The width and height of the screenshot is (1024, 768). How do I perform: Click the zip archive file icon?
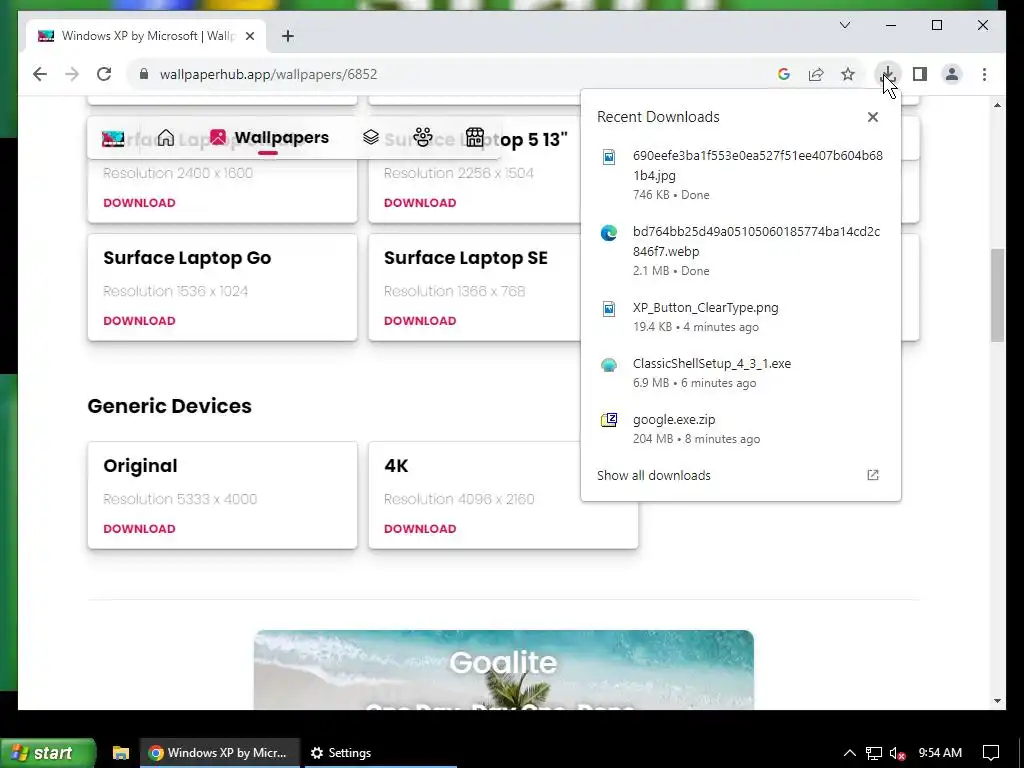click(609, 420)
